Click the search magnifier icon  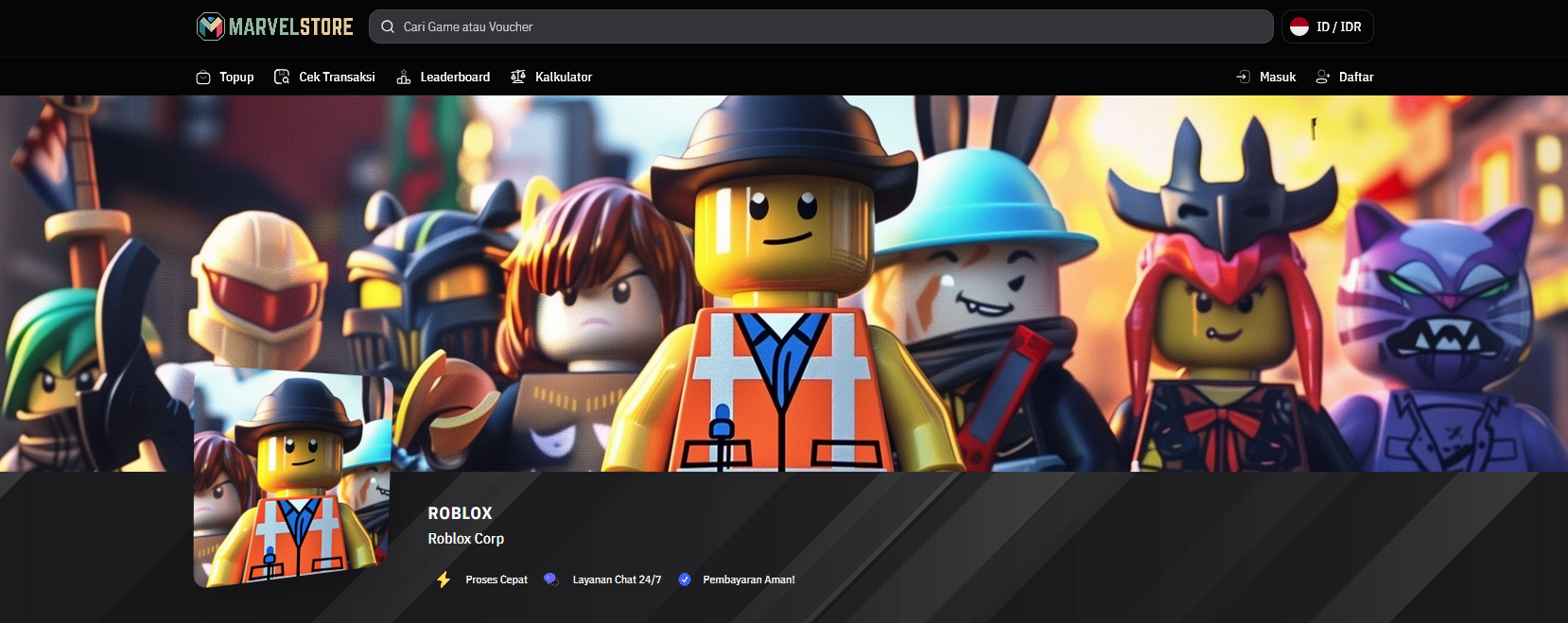[388, 26]
